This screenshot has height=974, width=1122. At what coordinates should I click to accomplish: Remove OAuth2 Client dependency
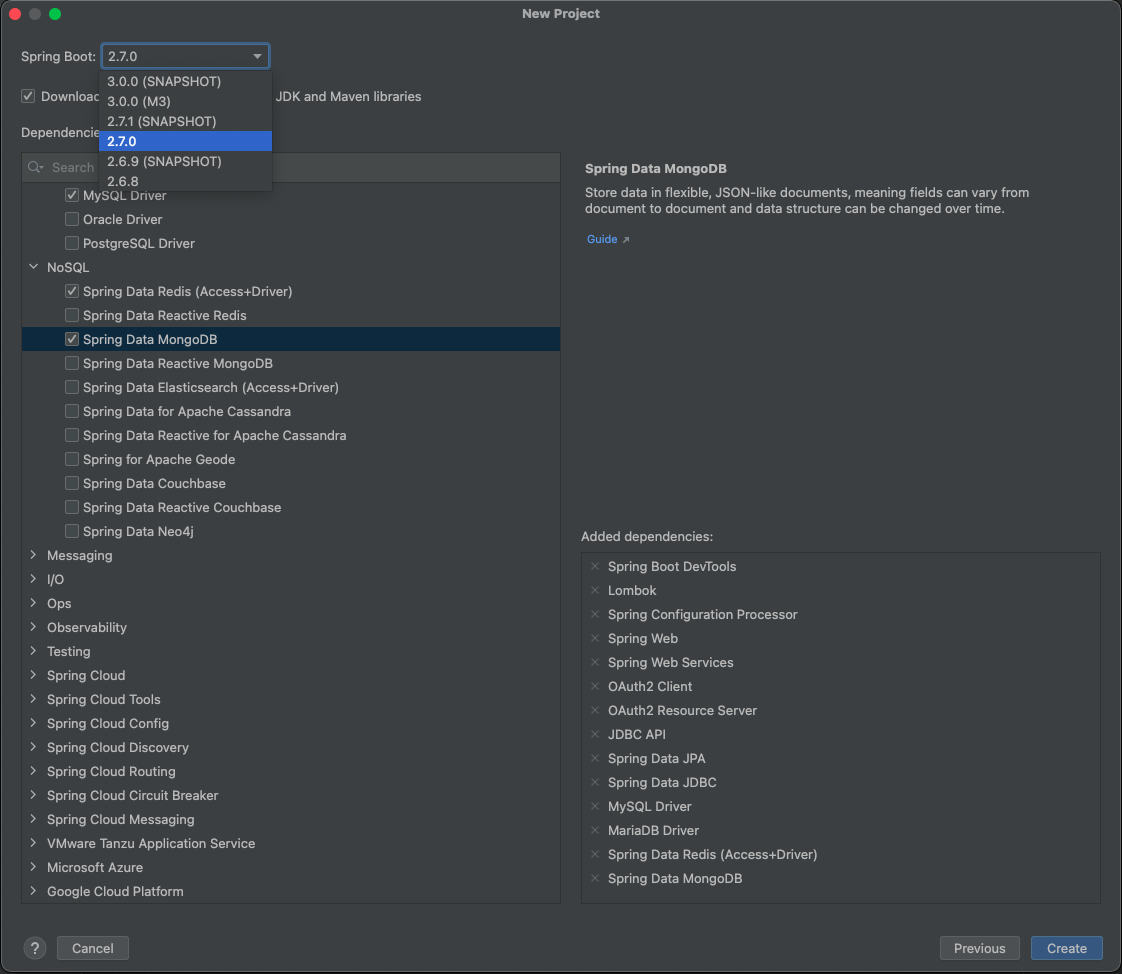pos(595,686)
